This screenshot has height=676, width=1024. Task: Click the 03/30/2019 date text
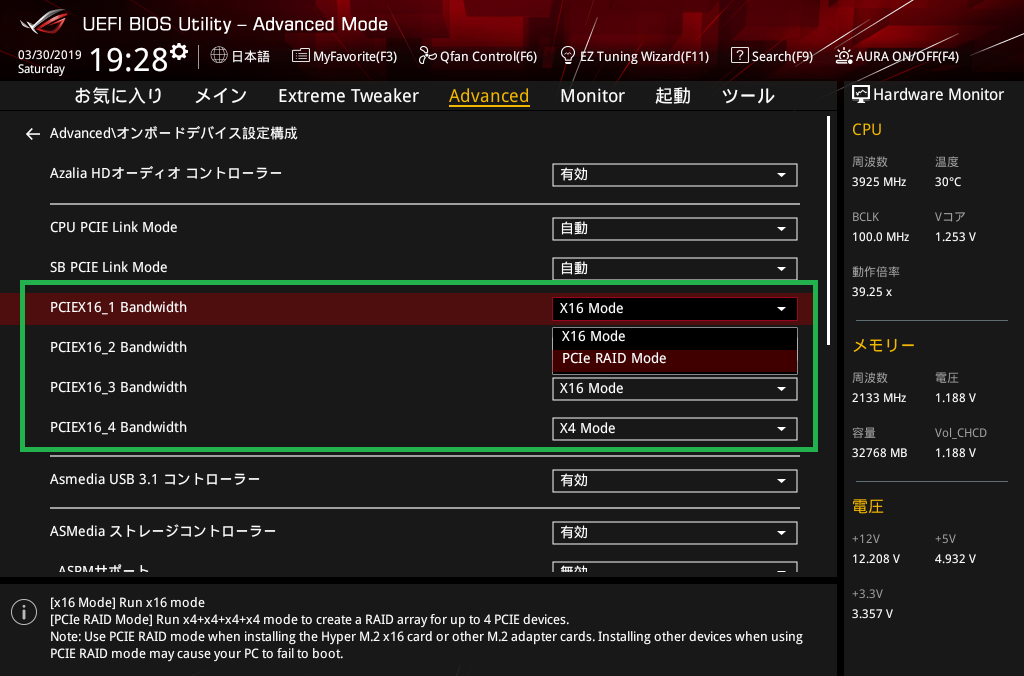coord(49,55)
